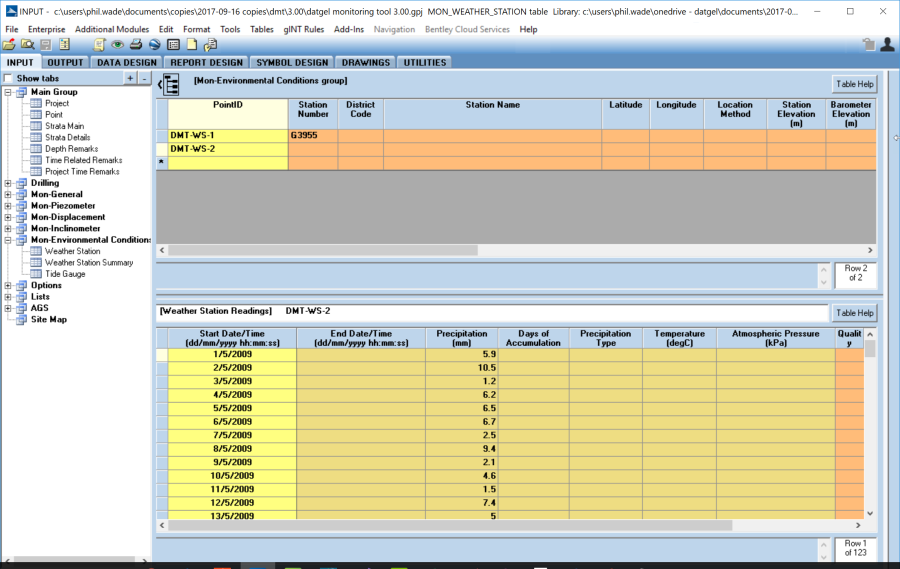Select the DMT-WS-1 PointID cell
The height and width of the screenshot is (569, 900).
tap(228, 135)
